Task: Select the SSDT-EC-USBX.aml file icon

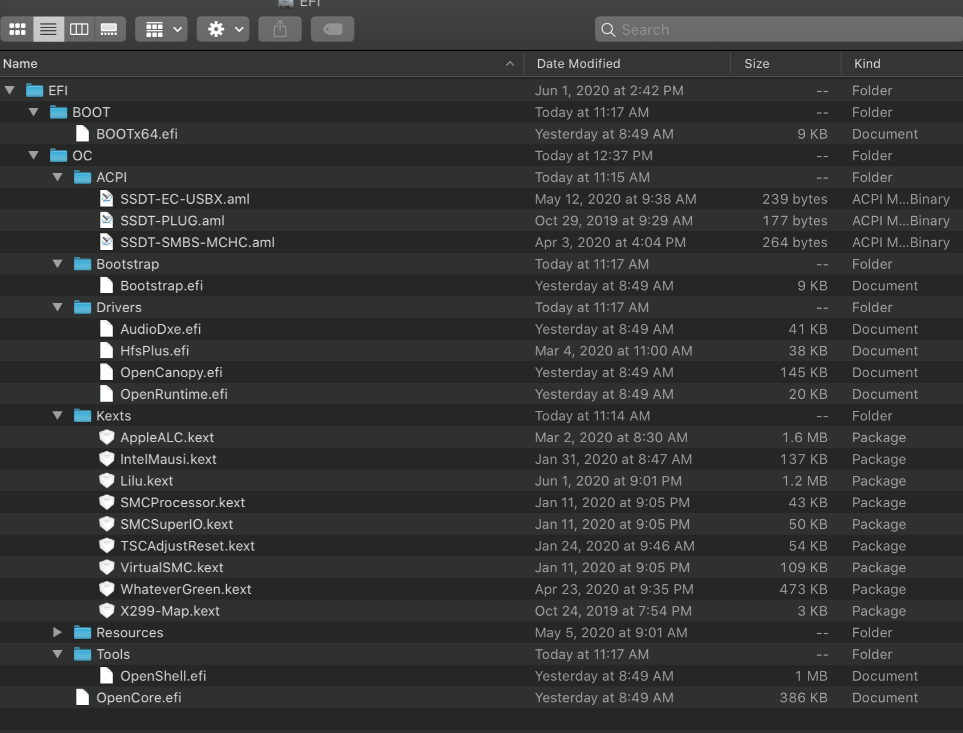Action: (x=106, y=199)
